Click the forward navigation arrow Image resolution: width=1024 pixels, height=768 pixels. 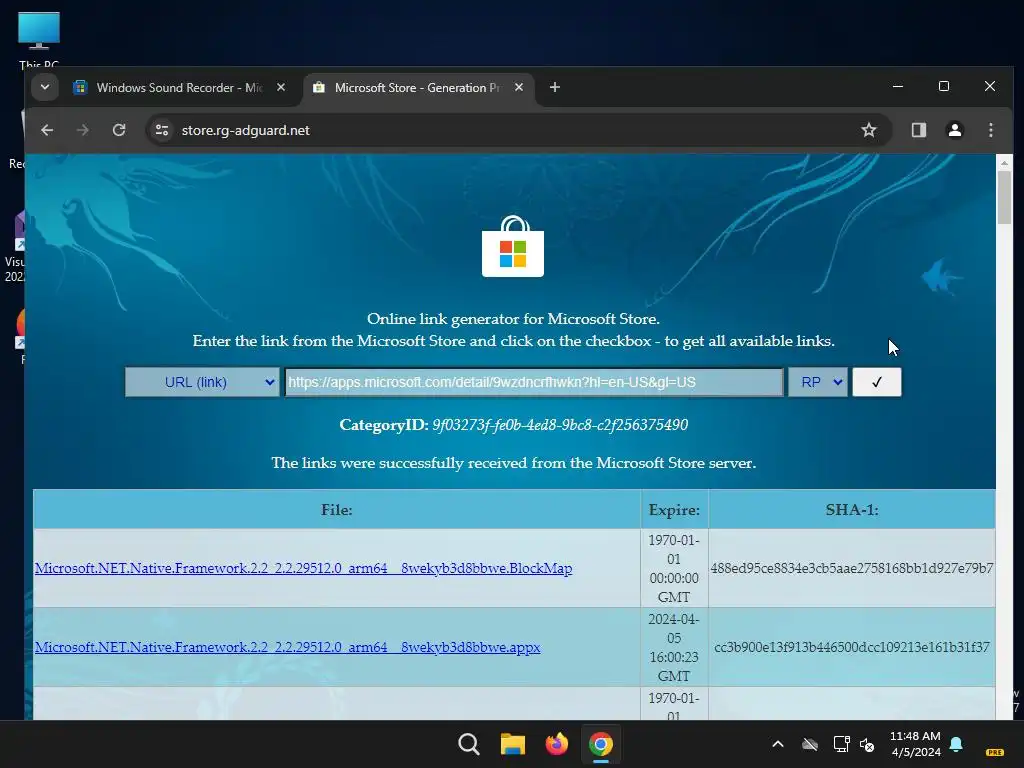click(82, 130)
